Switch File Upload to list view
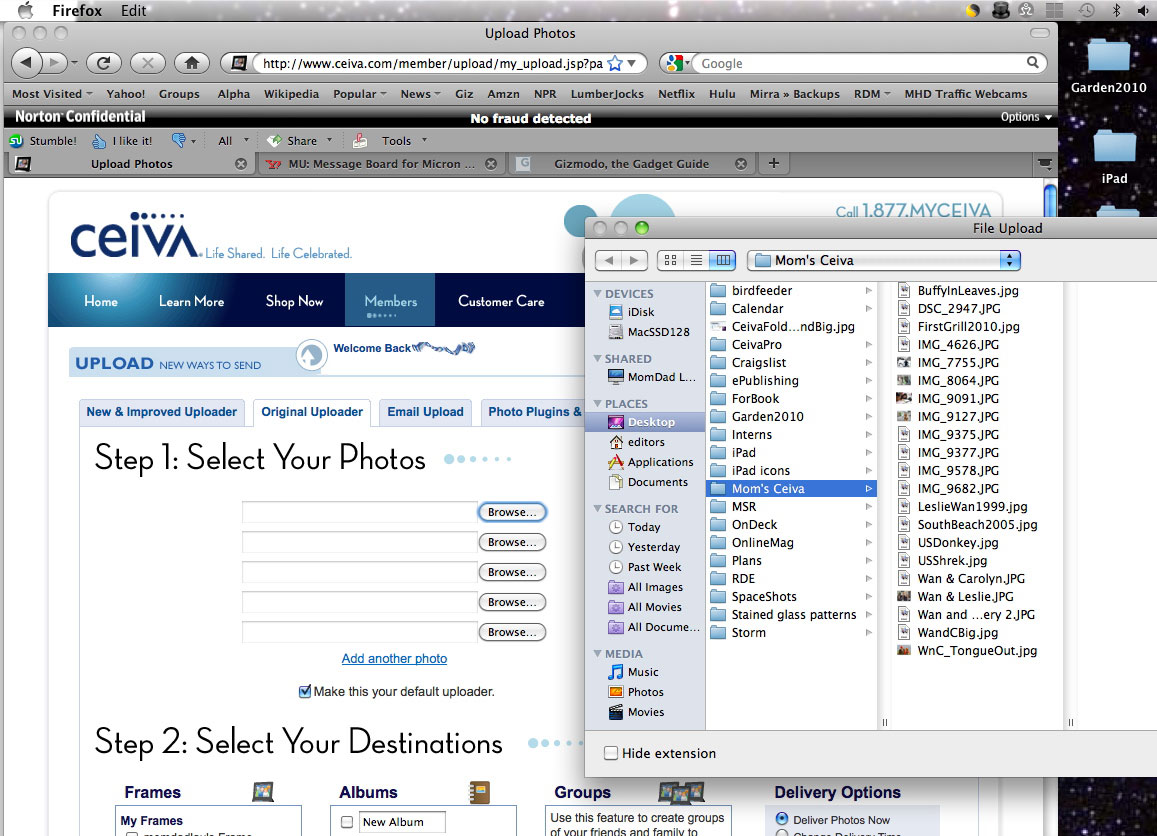Image resolution: width=1157 pixels, height=836 pixels. coord(696,260)
